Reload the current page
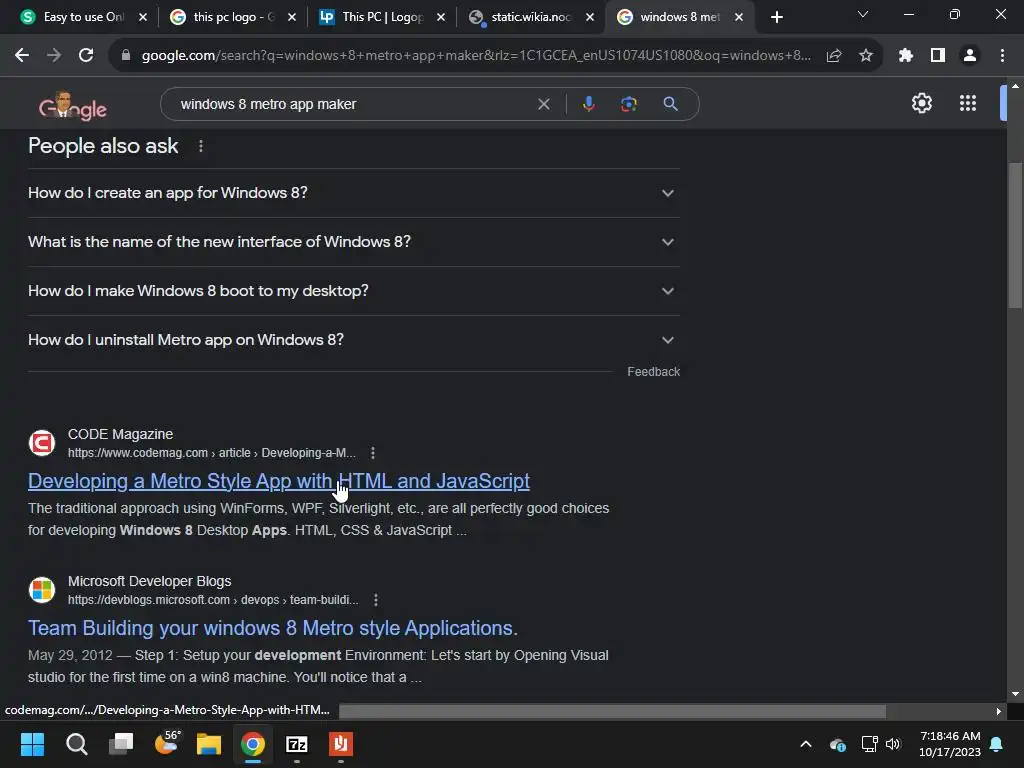Image resolution: width=1024 pixels, height=768 pixels. click(86, 56)
